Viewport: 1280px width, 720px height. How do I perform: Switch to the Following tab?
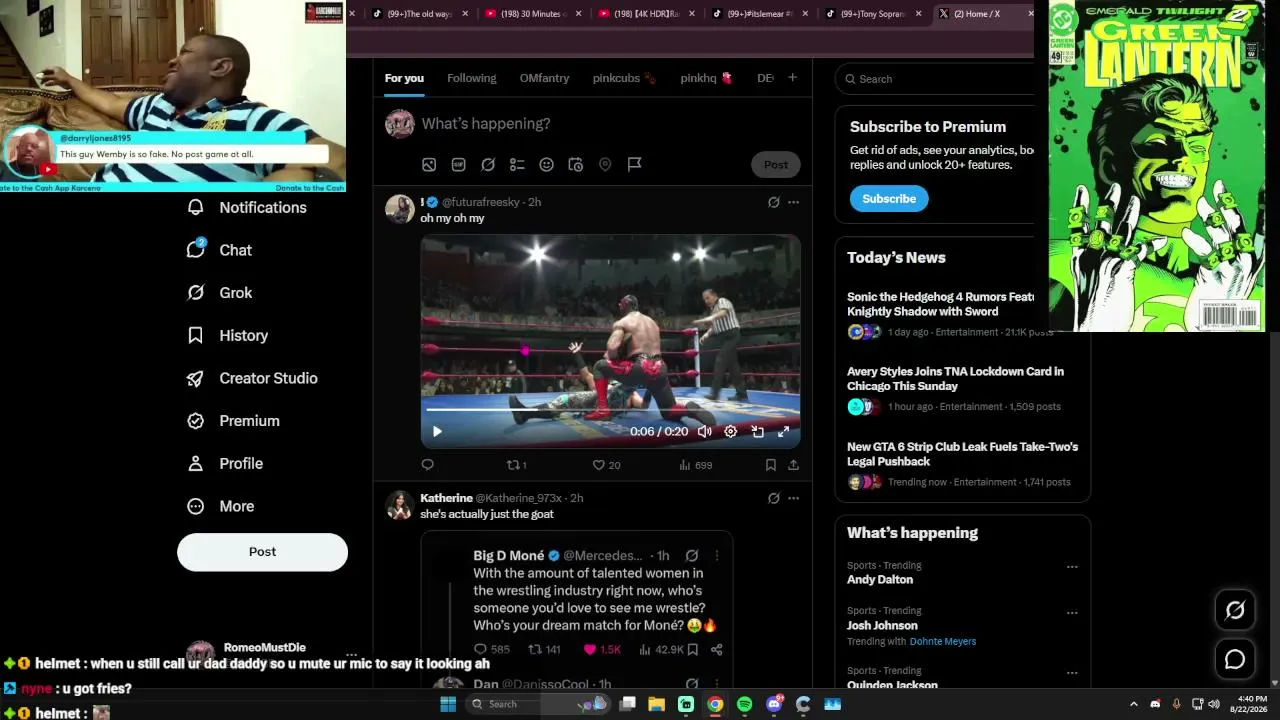point(471,78)
